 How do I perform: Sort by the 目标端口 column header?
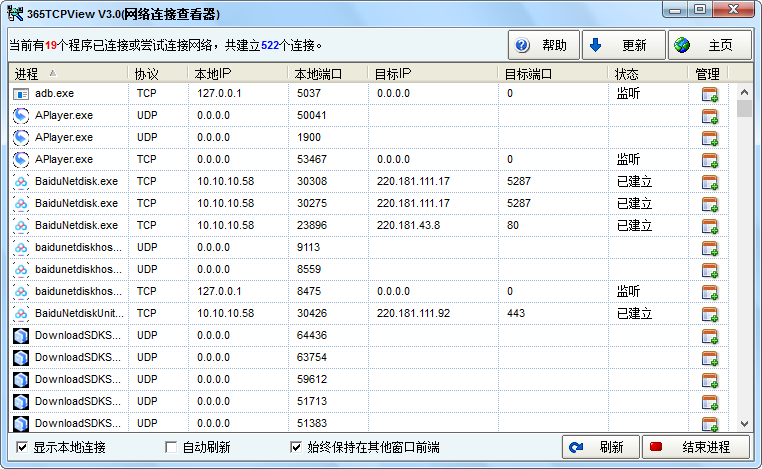click(x=553, y=74)
